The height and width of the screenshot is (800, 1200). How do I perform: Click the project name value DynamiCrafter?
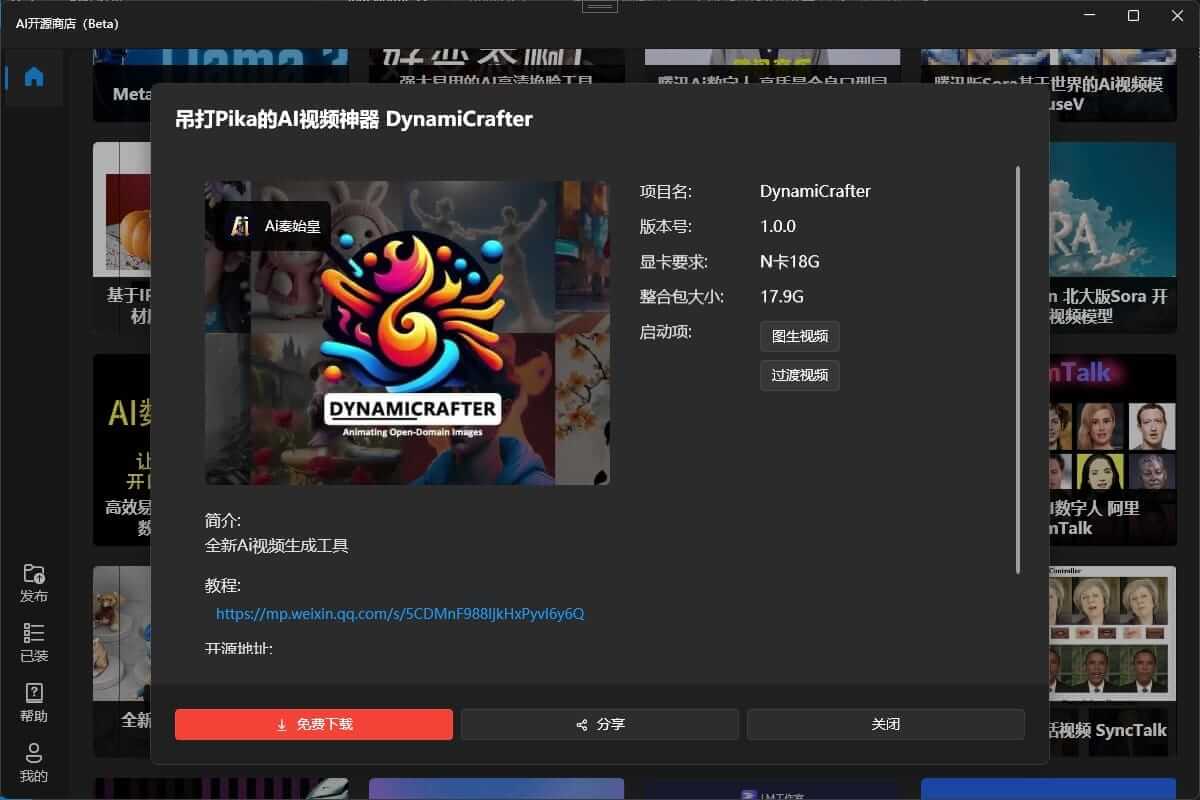[815, 191]
